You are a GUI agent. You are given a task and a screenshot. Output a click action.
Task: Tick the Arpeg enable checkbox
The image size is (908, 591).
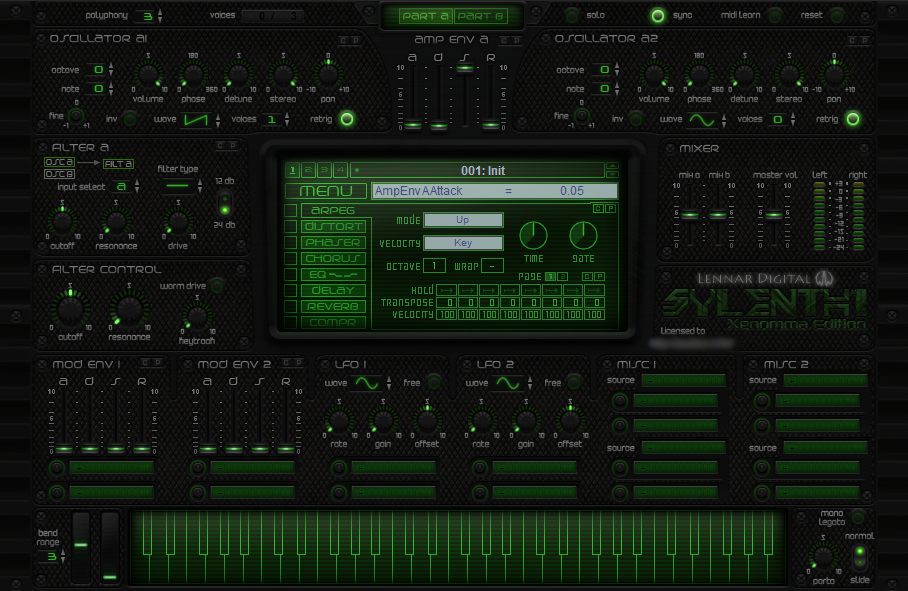point(291,210)
